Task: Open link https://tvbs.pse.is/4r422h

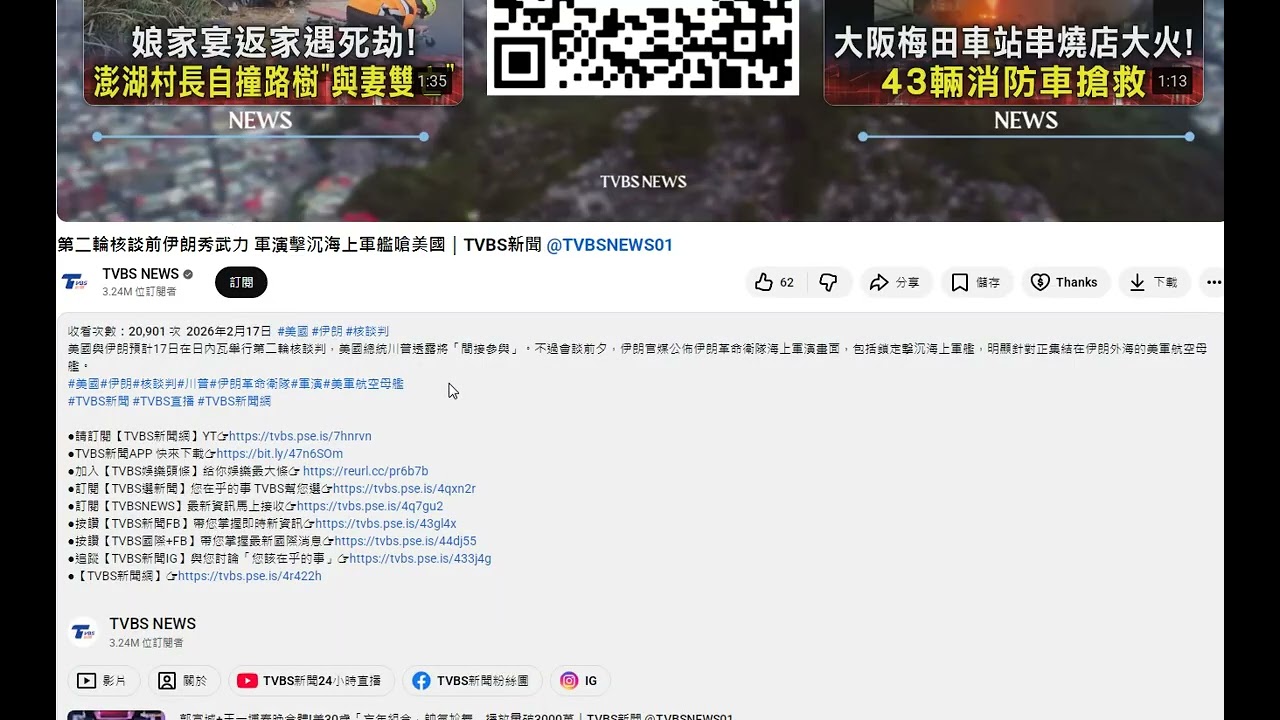Action: [250, 576]
